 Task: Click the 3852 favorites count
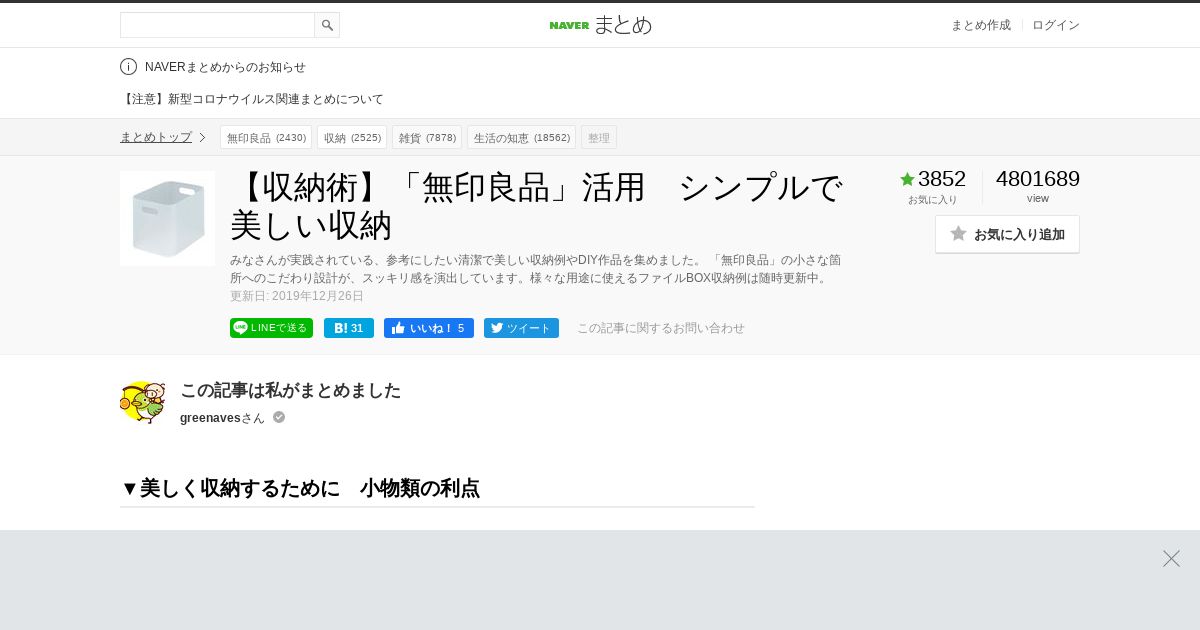tap(942, 179)
